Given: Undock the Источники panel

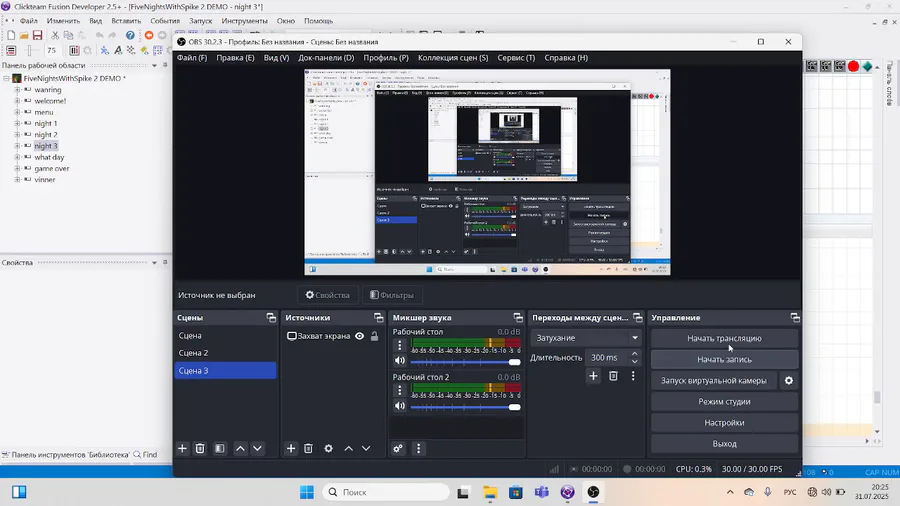Looking at the screenshot, I should click(378, 318).
